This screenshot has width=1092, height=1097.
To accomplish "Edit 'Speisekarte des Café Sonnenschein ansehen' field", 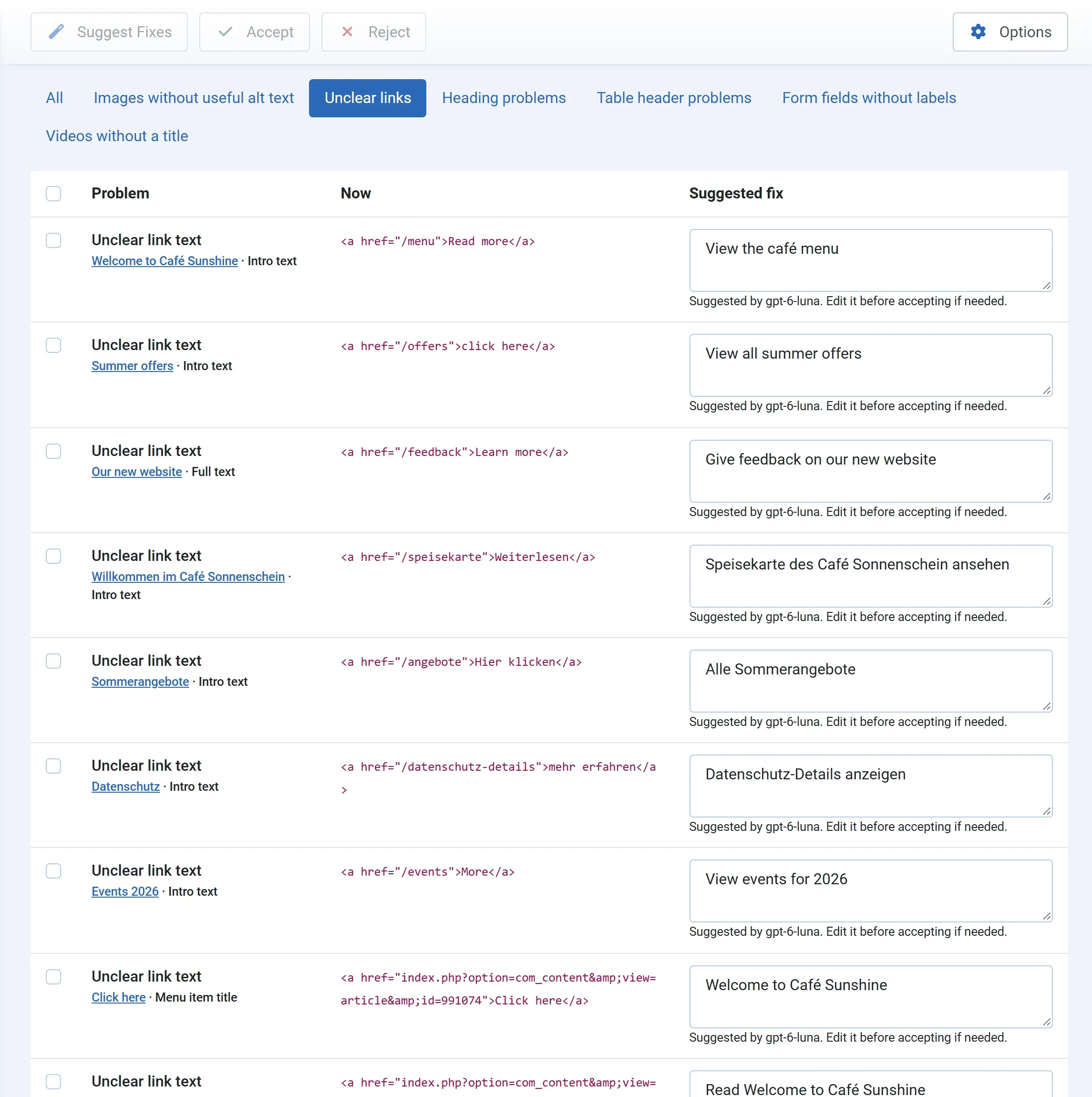I will 871,576.
